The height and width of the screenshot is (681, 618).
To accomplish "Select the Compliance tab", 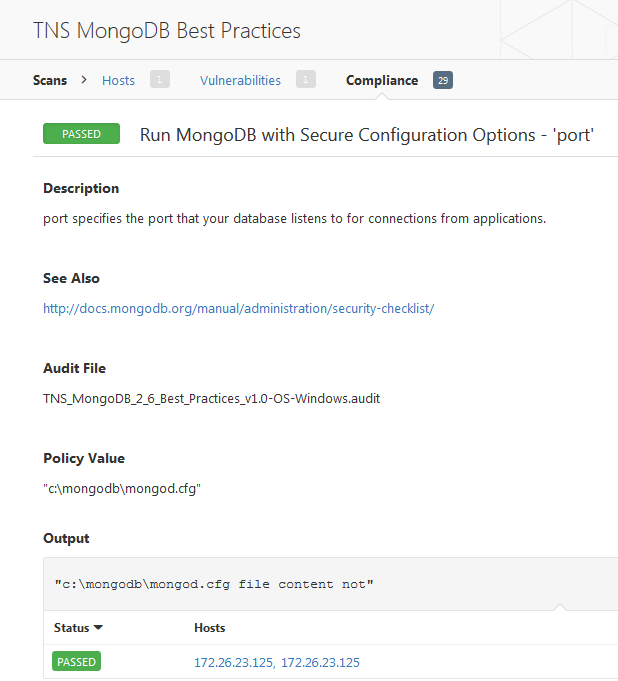I will tap(382, 80).
